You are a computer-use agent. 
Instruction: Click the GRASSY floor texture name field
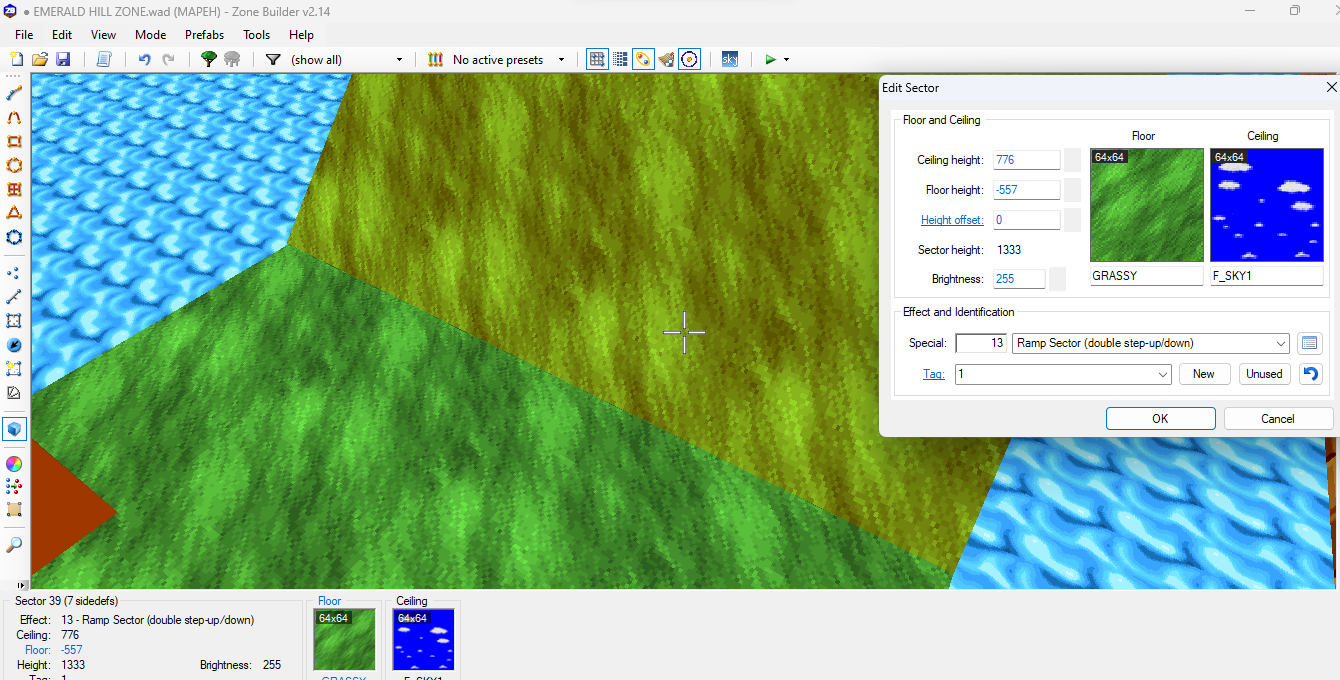coord(1147,276)
